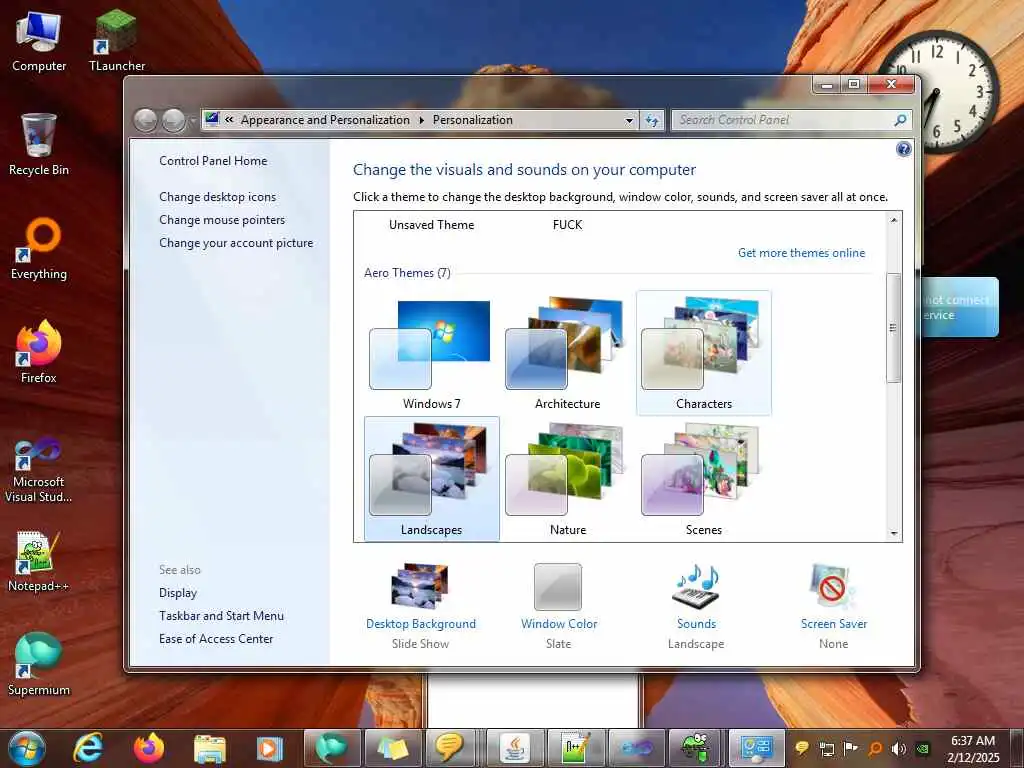Open Display under See also

point(178,592)
